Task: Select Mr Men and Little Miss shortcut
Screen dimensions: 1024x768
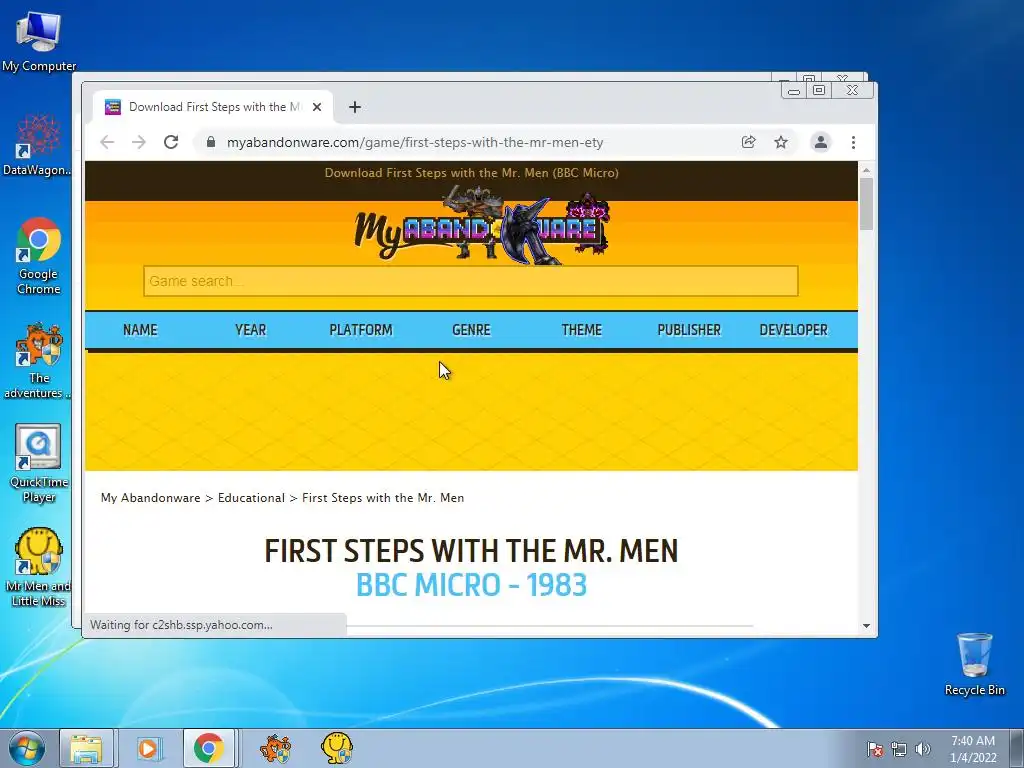Action: (38, 568)
